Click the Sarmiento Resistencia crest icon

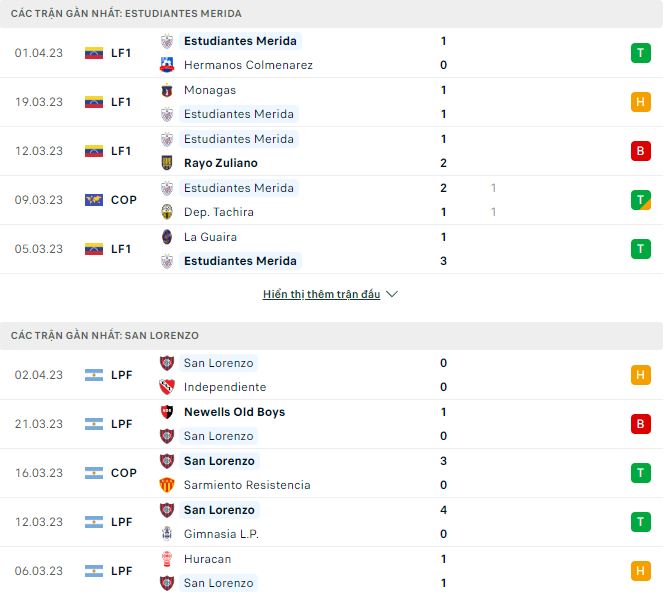pos(167,485)
